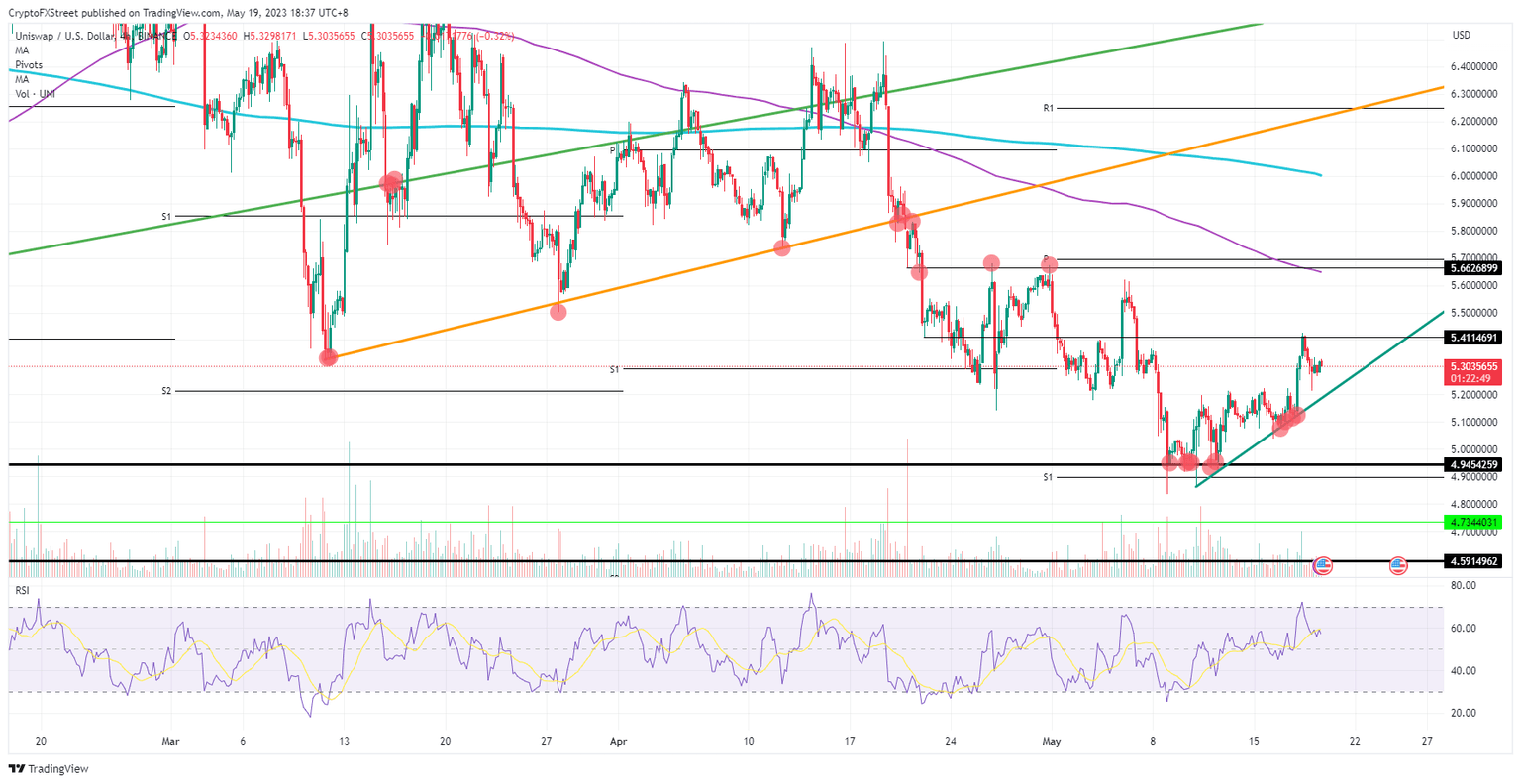The width and height of the screenshot is (1521, 784).
Task: Select the second MA legend entry
Action: 22,79
